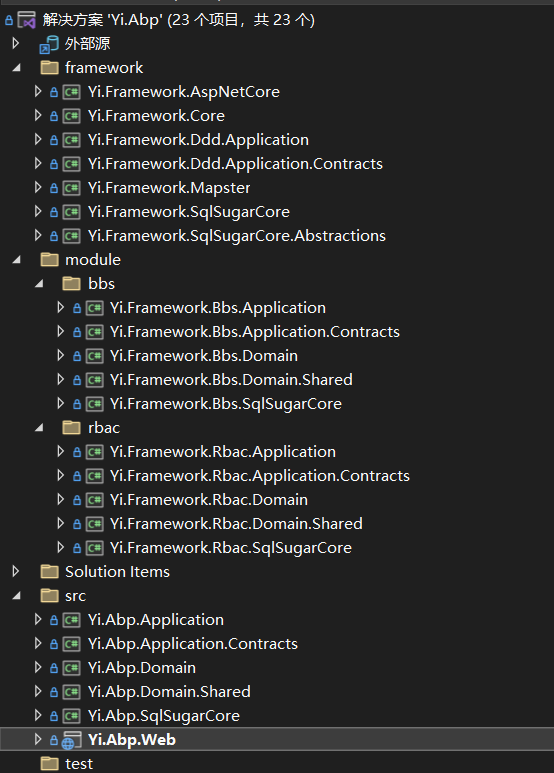Expand the Solution Items folder

coord(16,571)
